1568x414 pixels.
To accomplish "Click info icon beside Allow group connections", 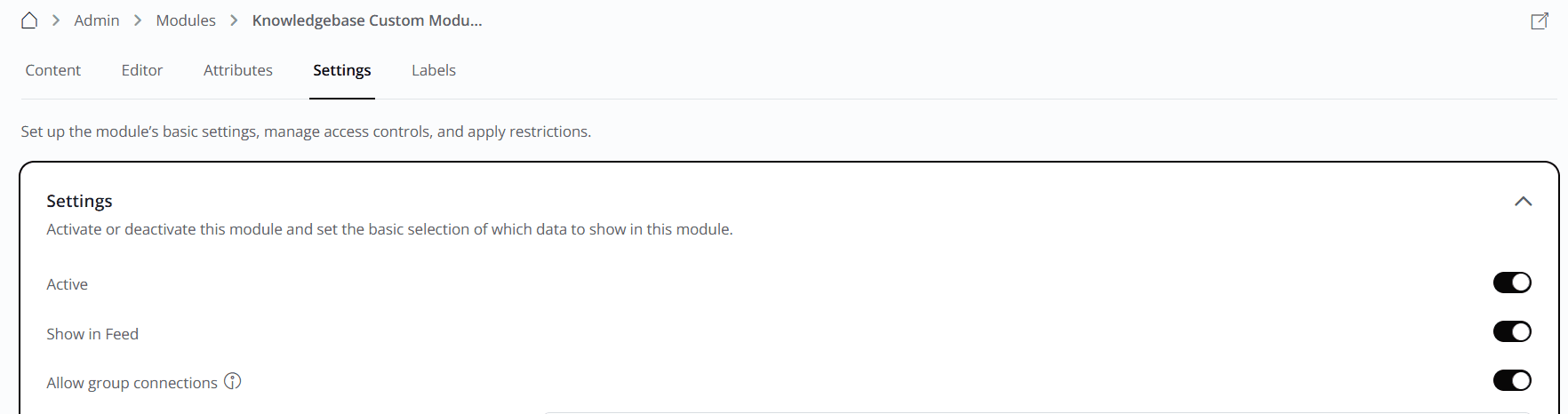I will coord(233,382).
